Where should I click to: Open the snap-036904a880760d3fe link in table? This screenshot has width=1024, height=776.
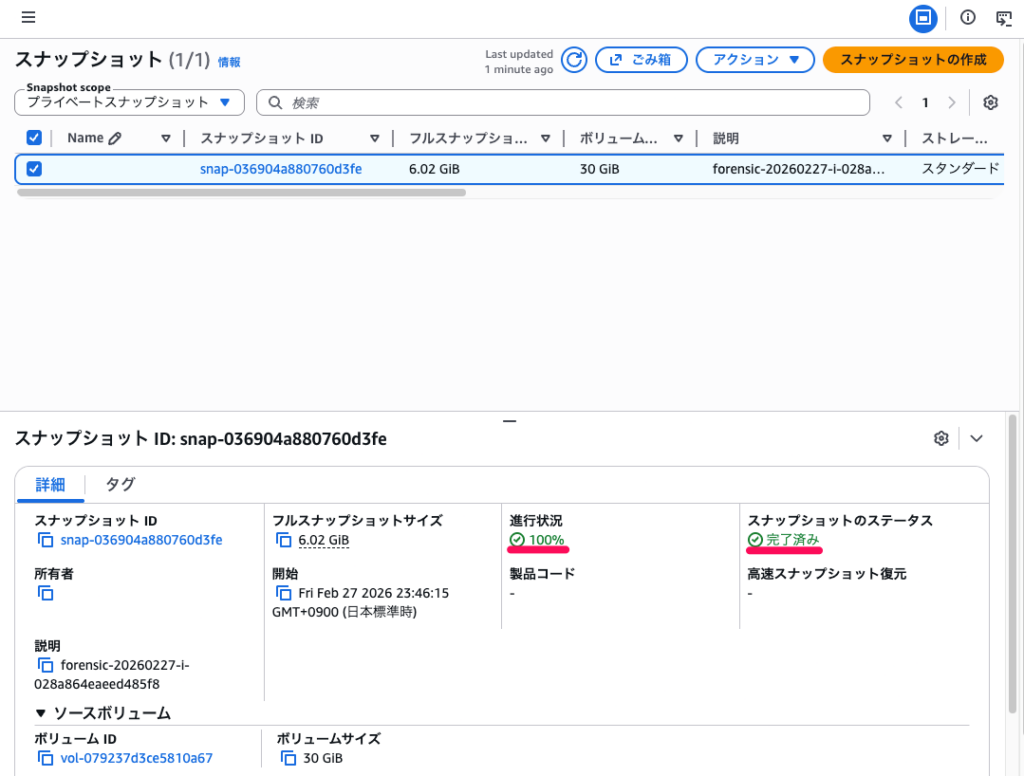(x=281, y=169)
